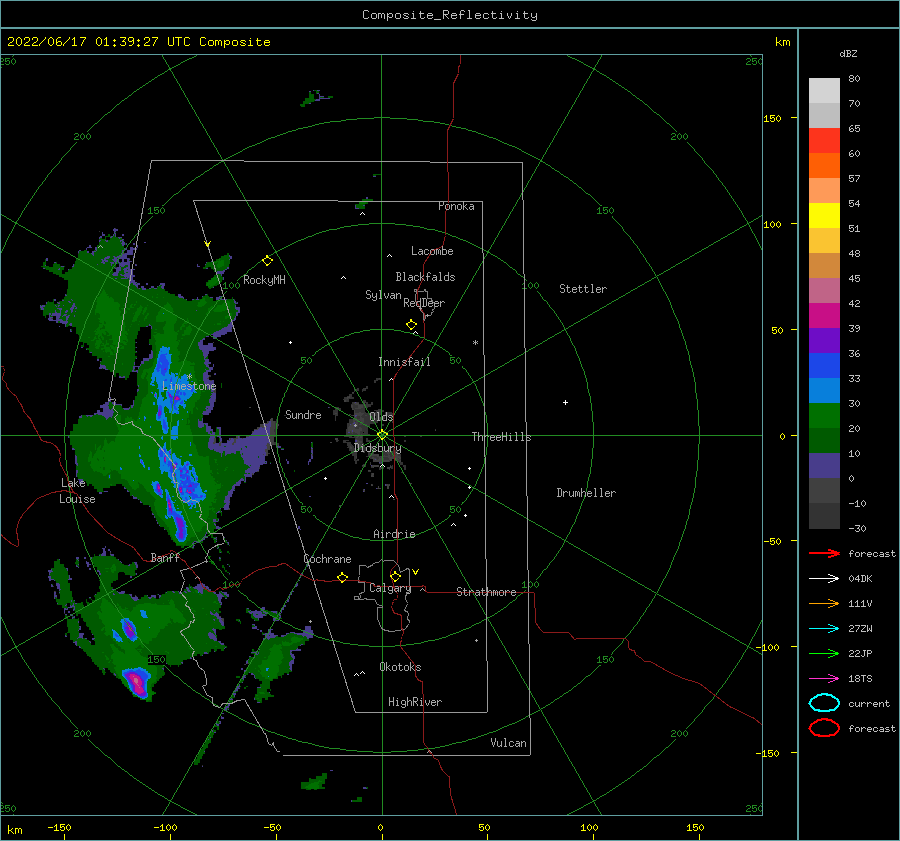The height and width of the screenshot is (841, 900).
Task: Click the yellow diamond marker below Cochrane
Action: 343,578
